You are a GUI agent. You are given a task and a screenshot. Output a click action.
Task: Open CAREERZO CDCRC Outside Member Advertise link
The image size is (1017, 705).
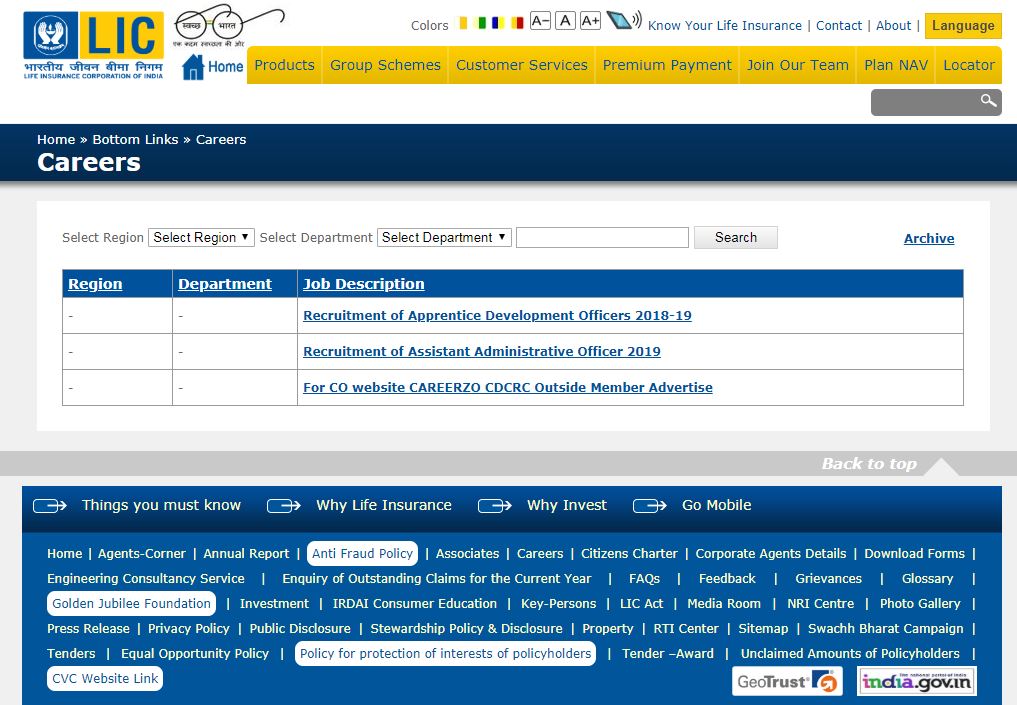(508, 387)
